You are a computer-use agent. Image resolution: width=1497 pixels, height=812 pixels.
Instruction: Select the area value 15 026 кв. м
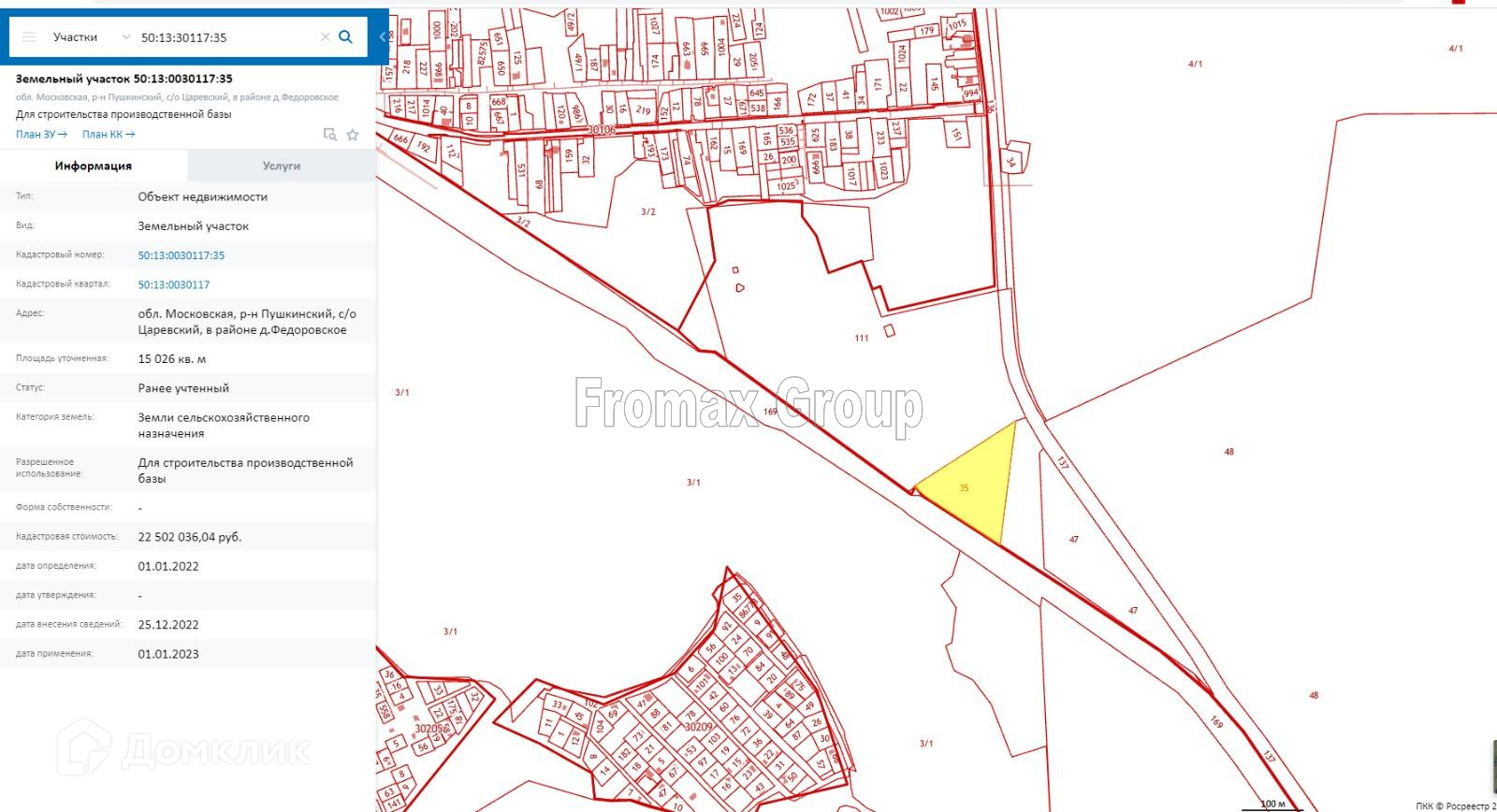[172, 359]
